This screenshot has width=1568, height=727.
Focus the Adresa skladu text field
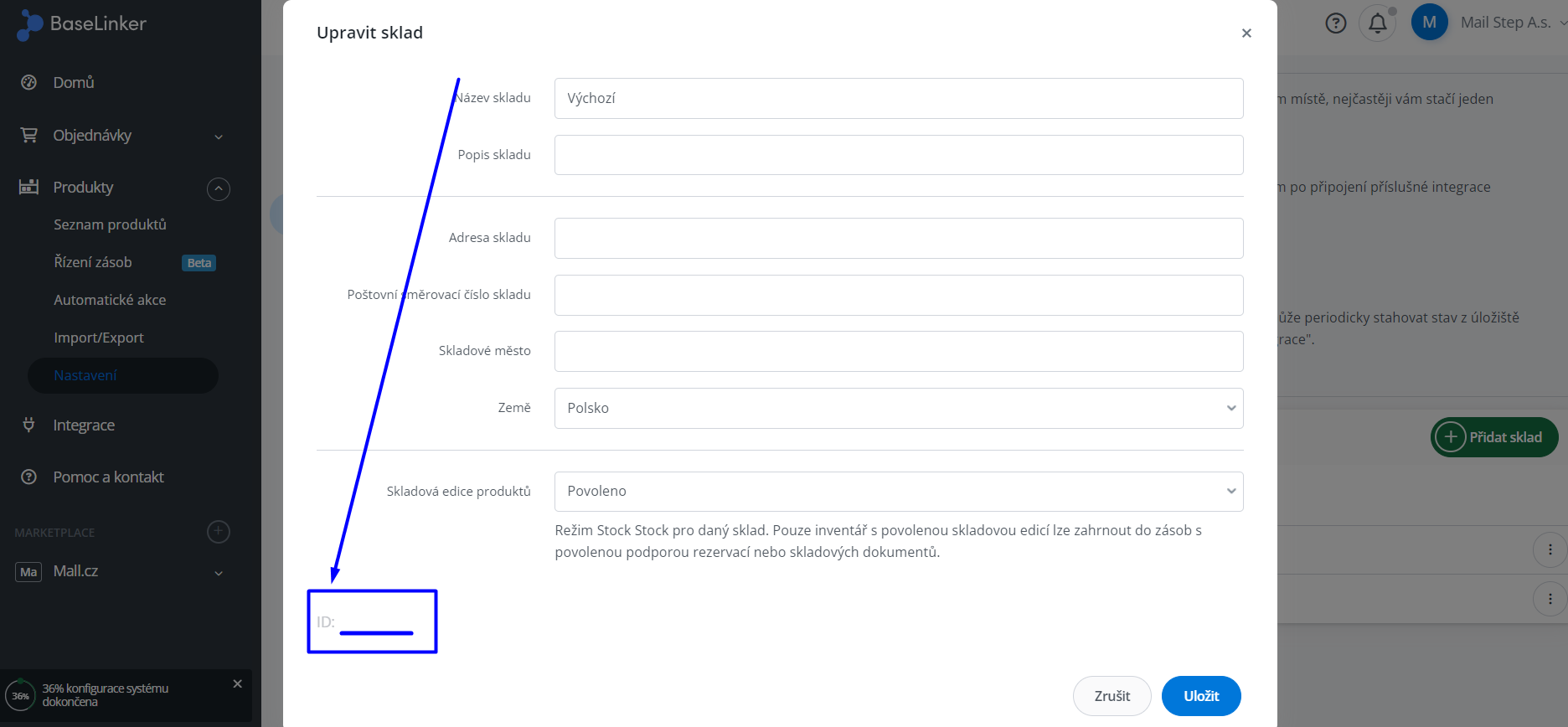[x=898, y=239]
